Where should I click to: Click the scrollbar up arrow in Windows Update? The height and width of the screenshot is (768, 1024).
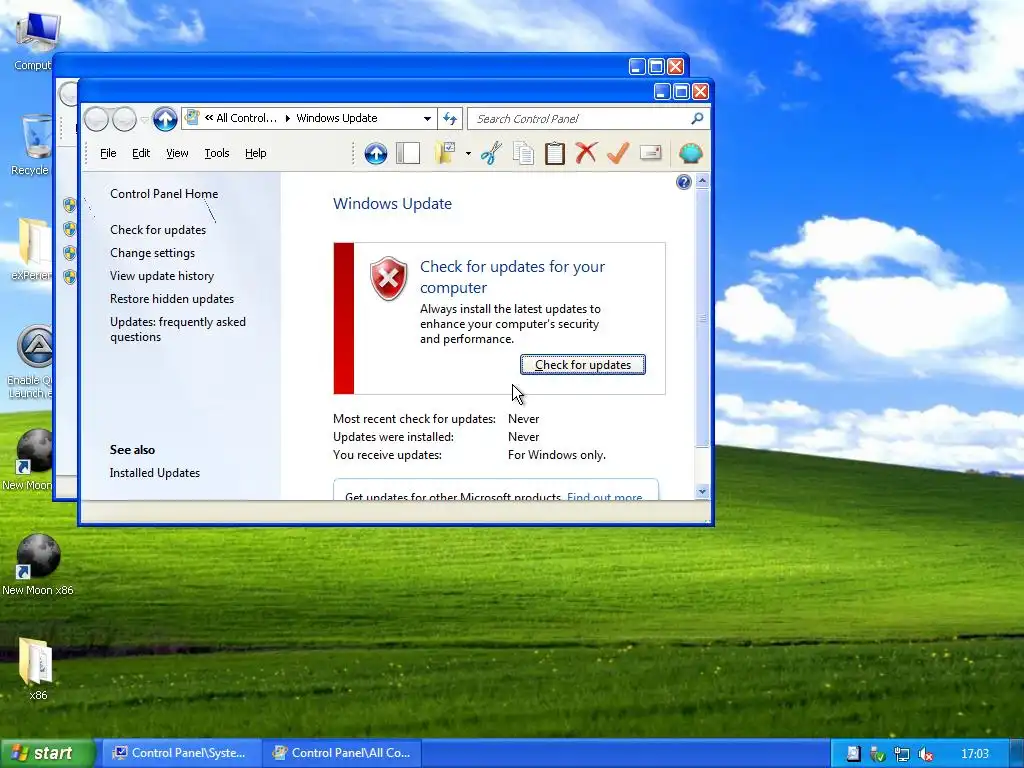point(702,180)
